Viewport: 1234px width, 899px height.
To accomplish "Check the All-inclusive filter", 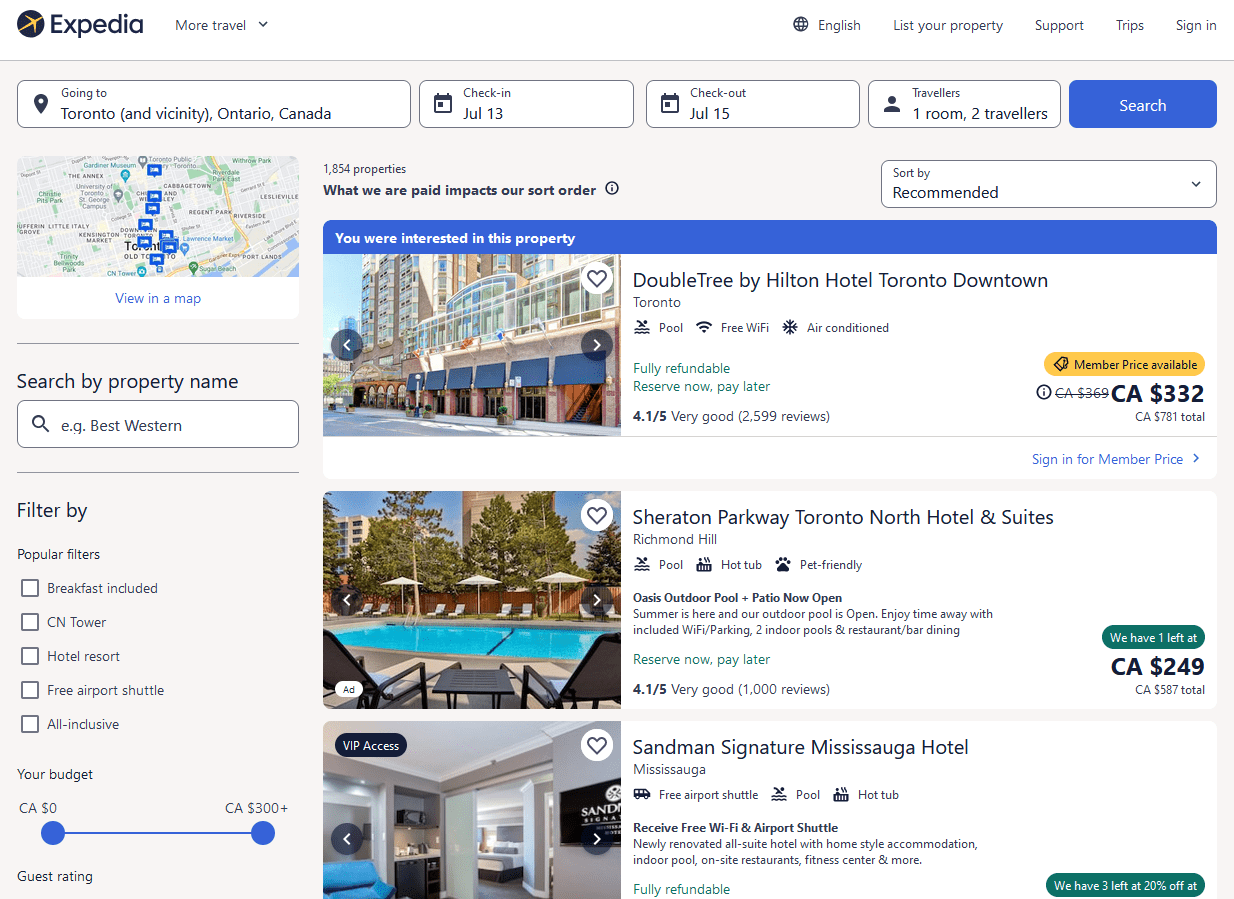I will click(30, 724).
